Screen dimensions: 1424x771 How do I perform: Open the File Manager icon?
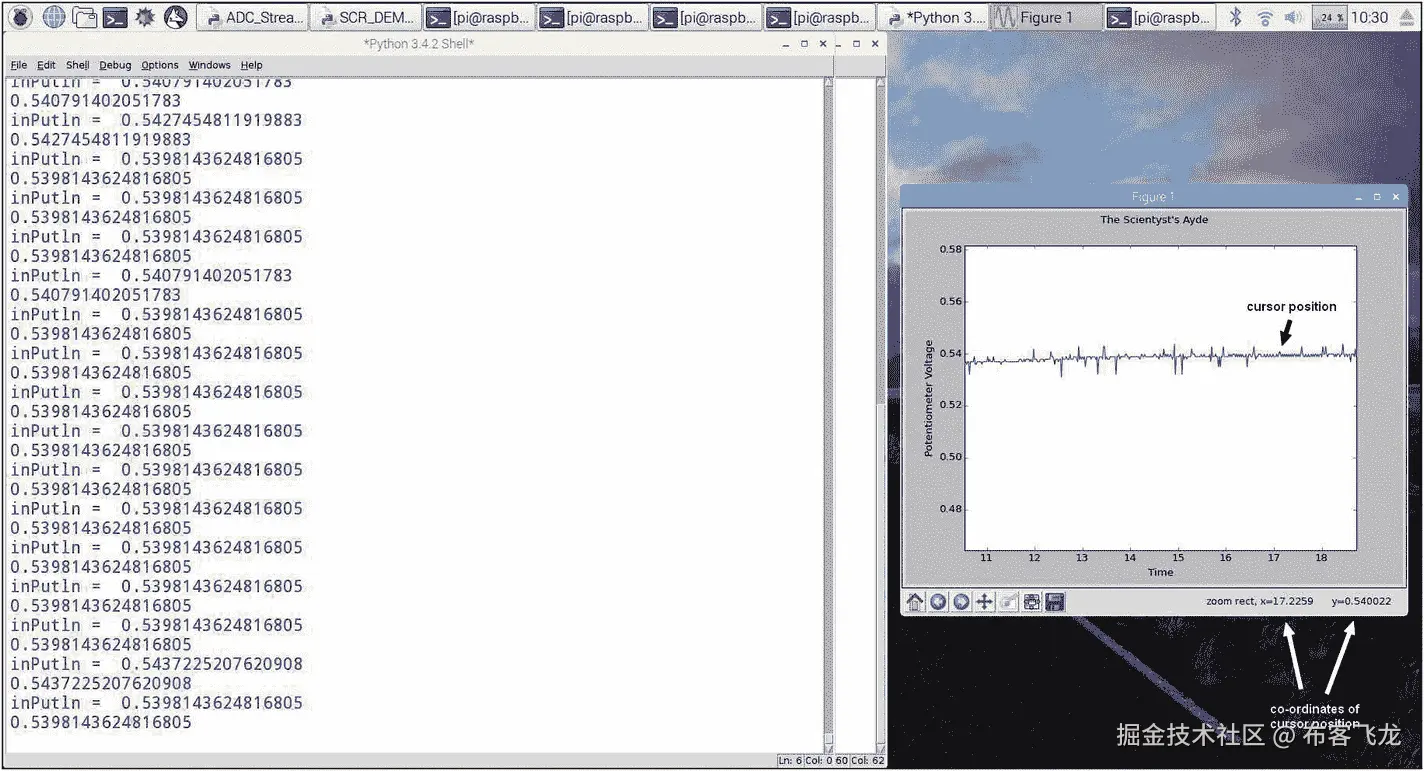(84, 16)
